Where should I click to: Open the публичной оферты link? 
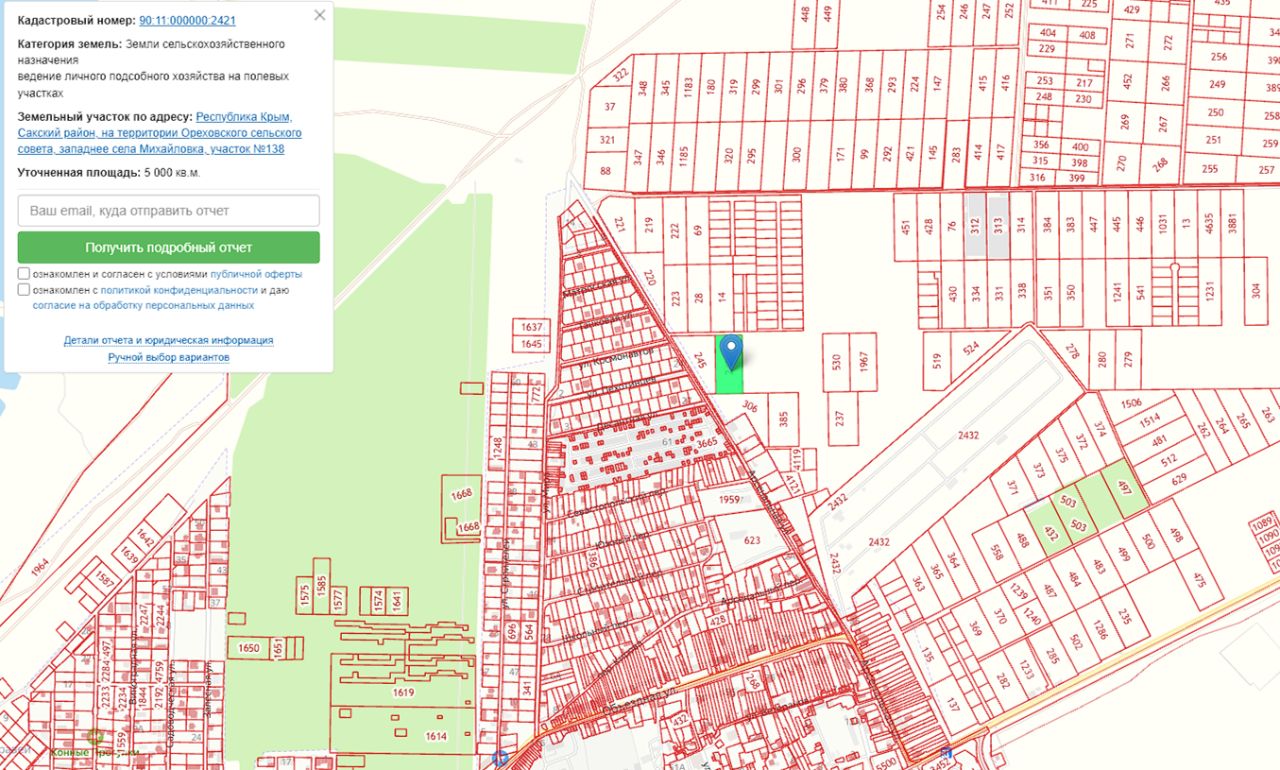256,274
